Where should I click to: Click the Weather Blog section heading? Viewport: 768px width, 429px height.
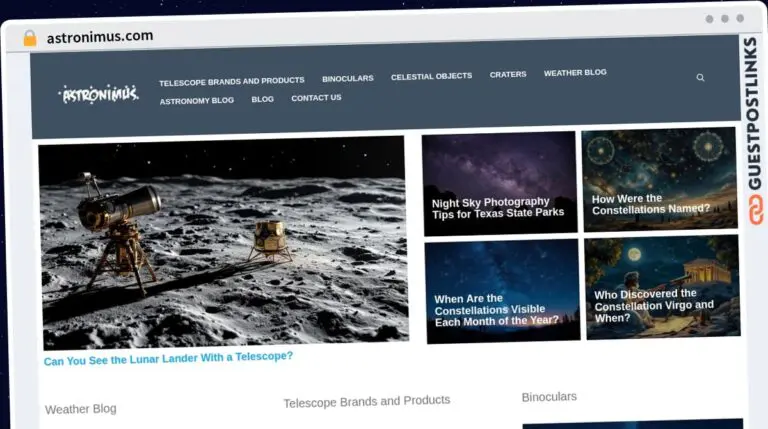(81, 409)
